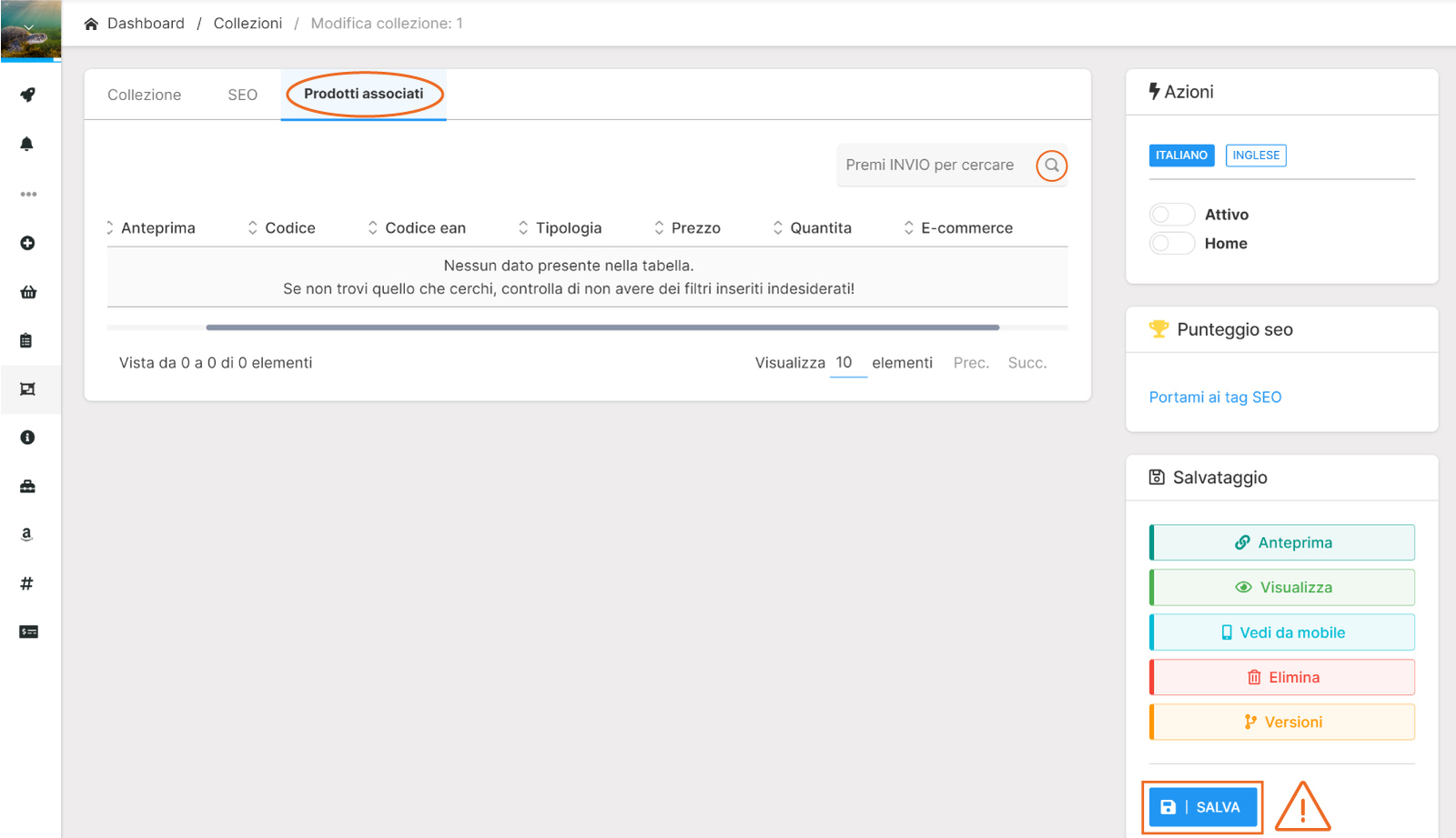
Task: Click the rocket icon in sidebar
Action: (x=27, y=95)
